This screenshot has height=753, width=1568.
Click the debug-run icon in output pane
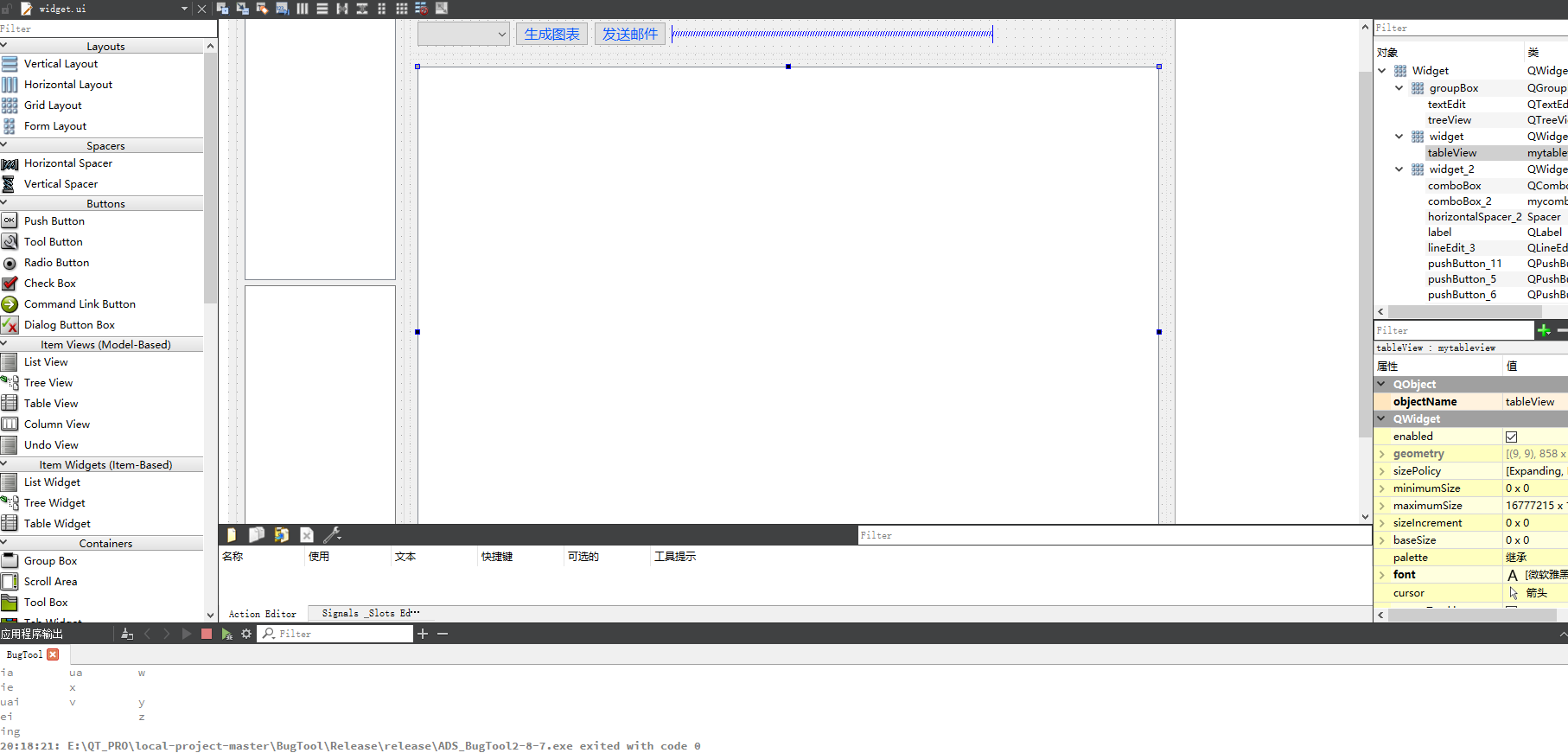click(x=226, y=634)
